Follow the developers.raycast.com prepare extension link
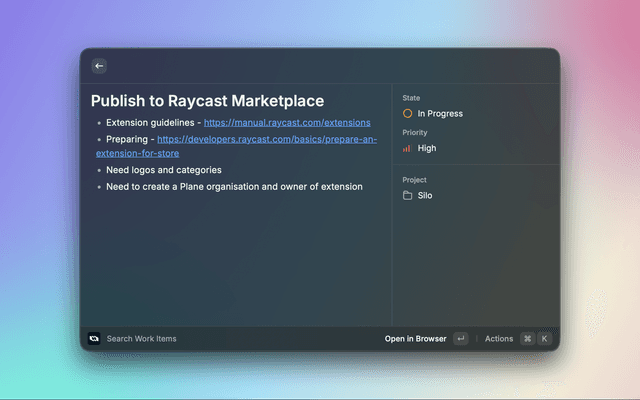640x400 pixels. coord(266,139)
